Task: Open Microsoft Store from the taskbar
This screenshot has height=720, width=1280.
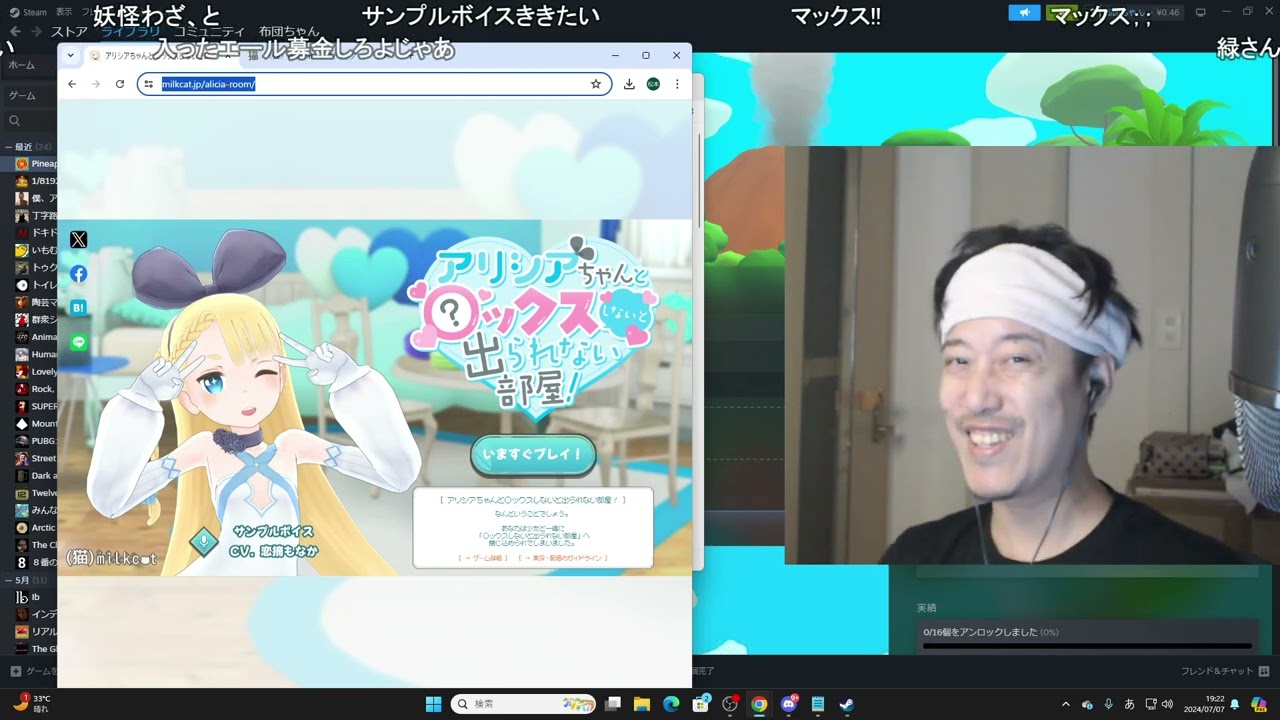Action: click(701, 704)
